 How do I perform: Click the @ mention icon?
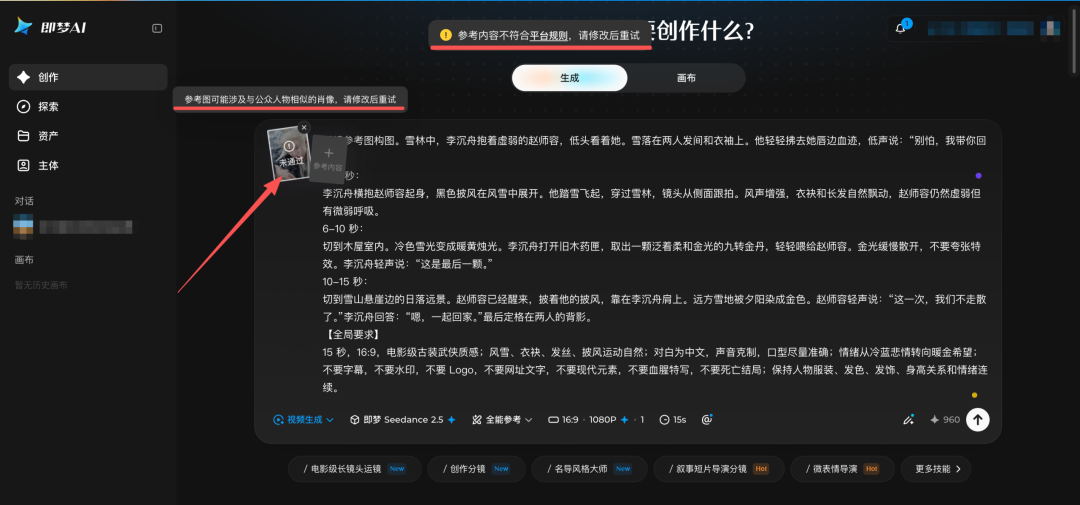(706, 420)
